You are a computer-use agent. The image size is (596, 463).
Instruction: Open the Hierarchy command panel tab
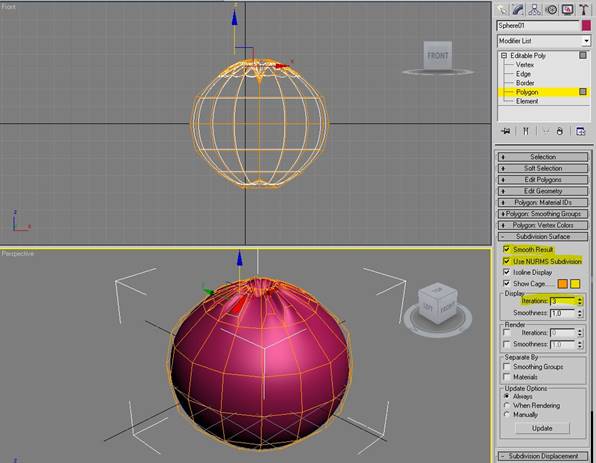click(x=534, y=10)
